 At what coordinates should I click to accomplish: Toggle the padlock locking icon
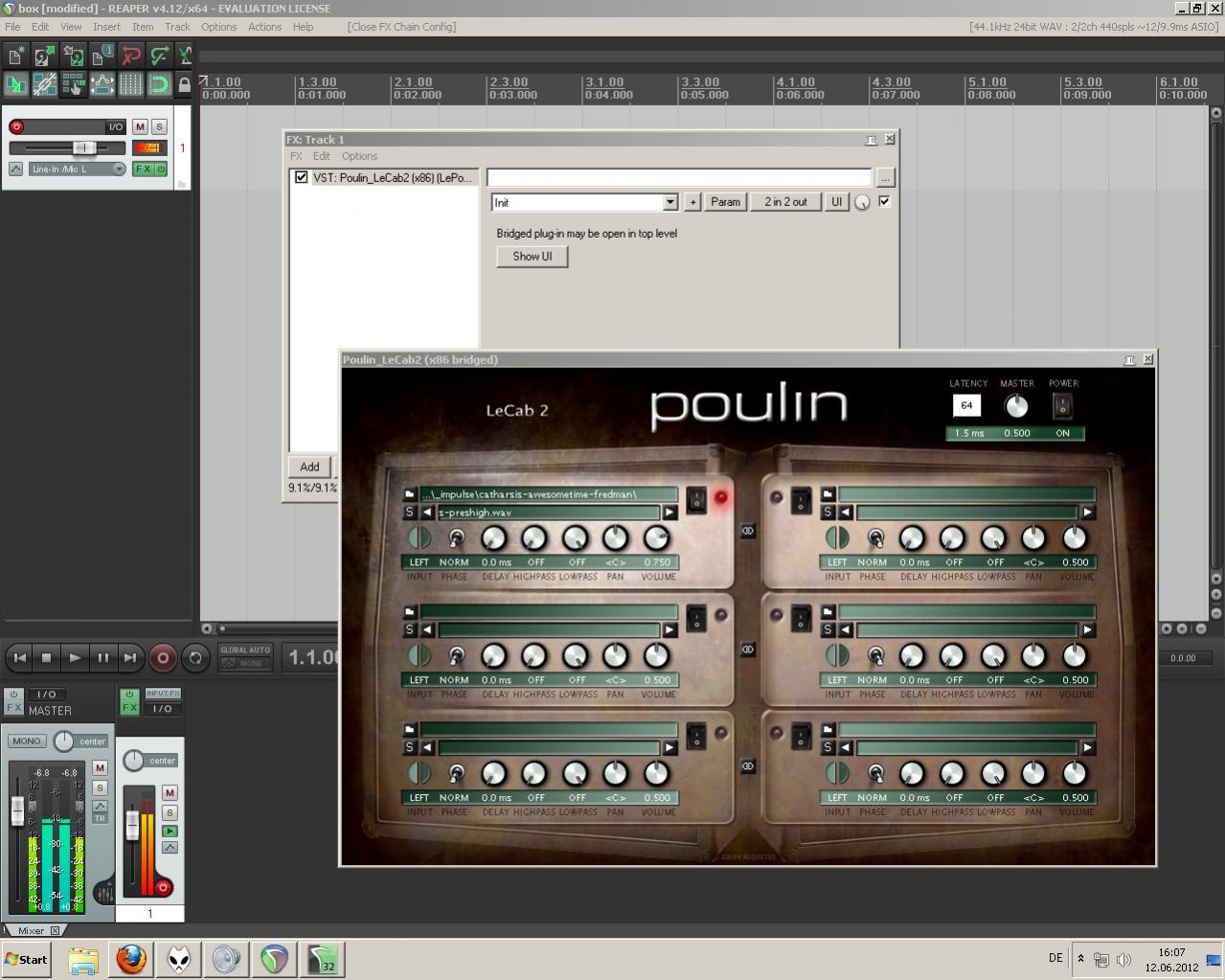click(185, 85)
